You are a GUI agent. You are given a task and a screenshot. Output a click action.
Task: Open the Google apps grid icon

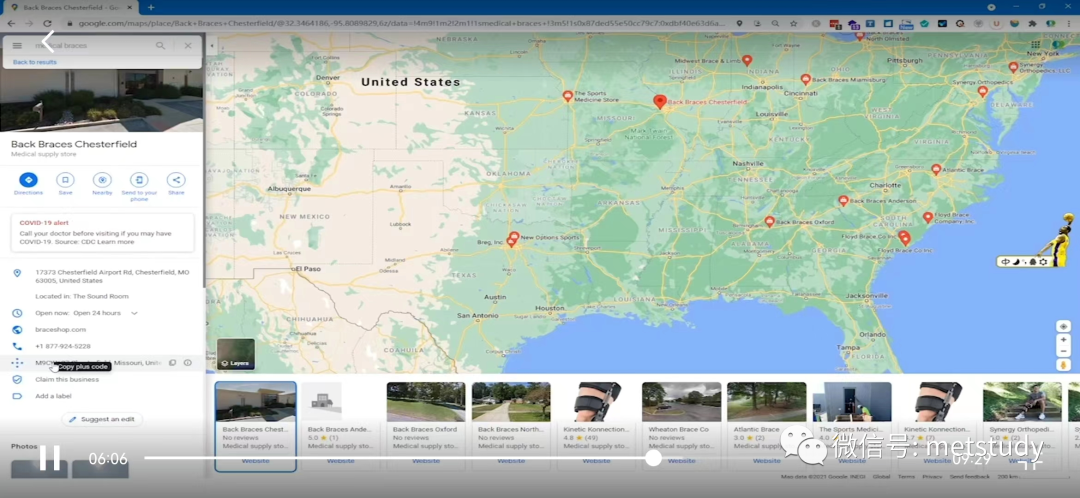1035,45
